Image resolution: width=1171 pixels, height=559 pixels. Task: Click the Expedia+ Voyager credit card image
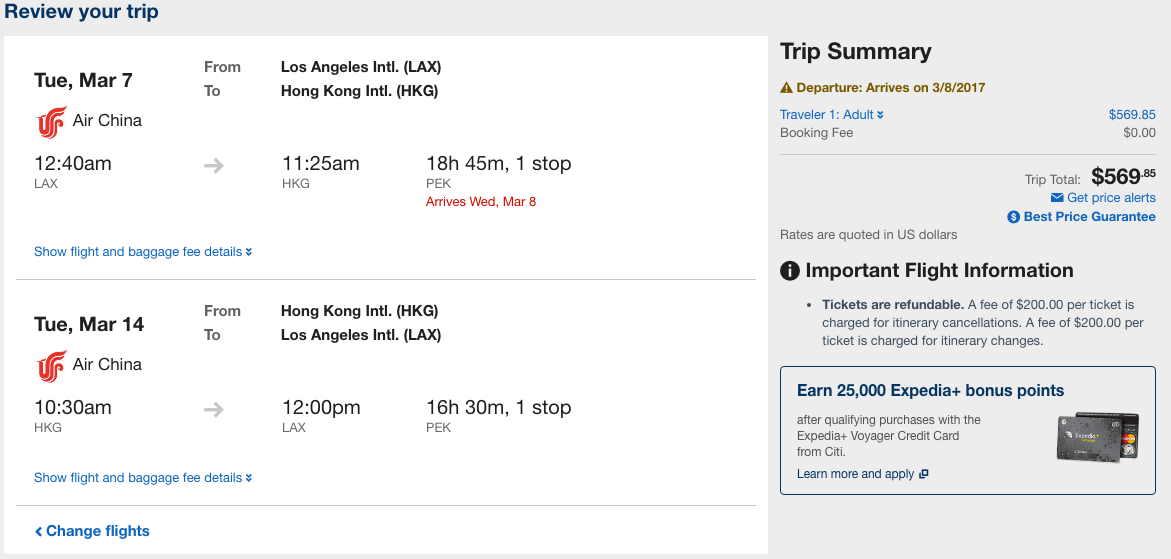[1097, 437]
